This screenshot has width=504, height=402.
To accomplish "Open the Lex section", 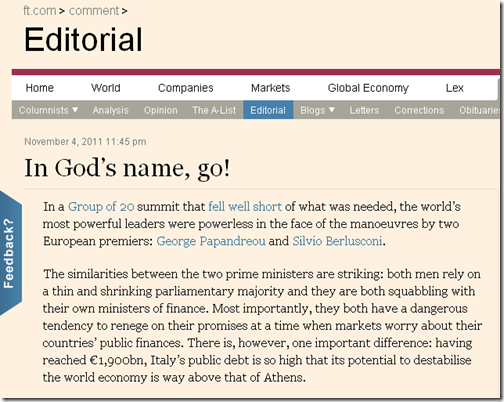I will click(x=455, y=88).
